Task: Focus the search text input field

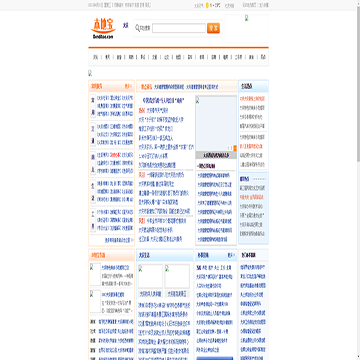Action: click(x=179, y=28)
